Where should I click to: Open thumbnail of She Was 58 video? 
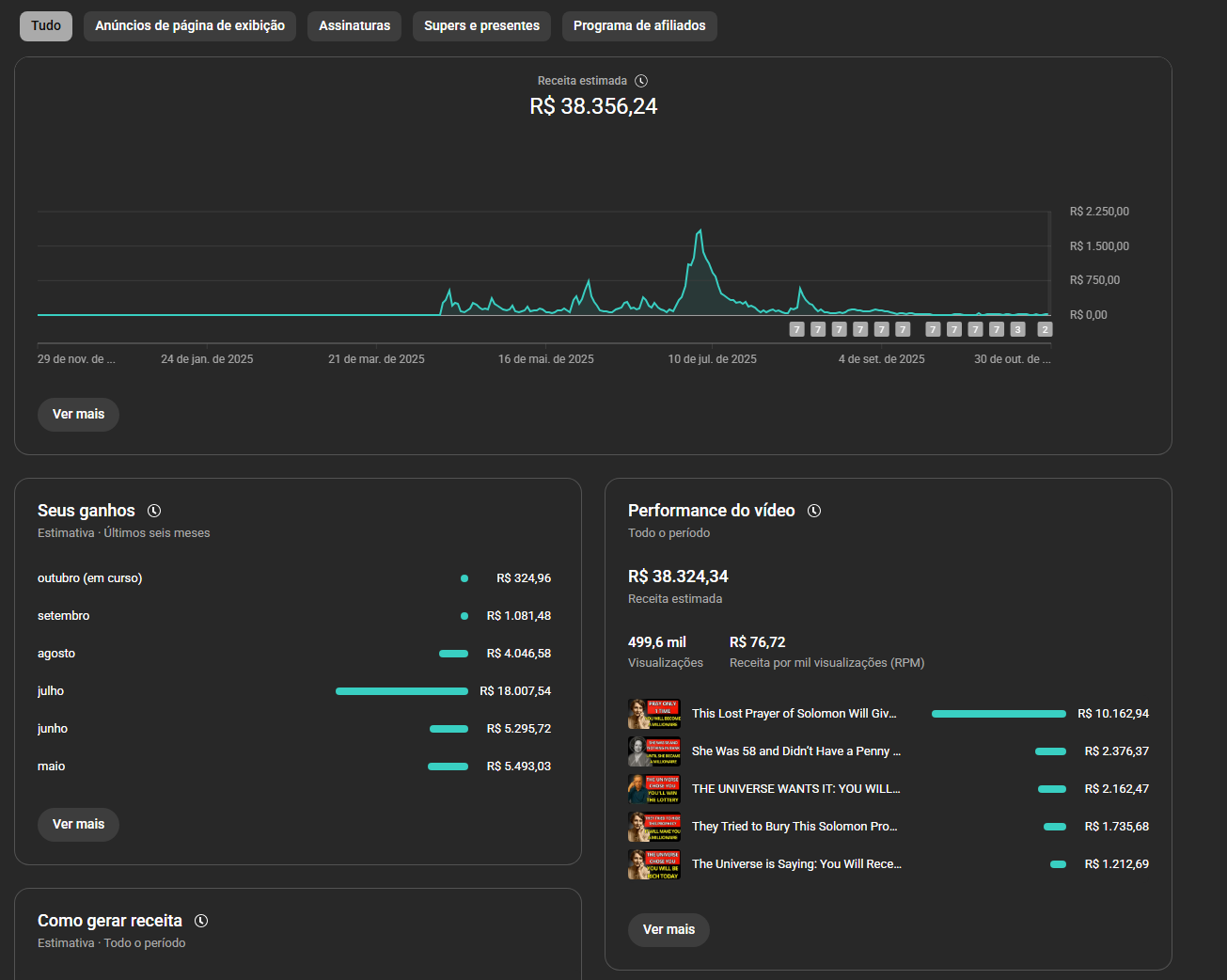tap(653, 751)
